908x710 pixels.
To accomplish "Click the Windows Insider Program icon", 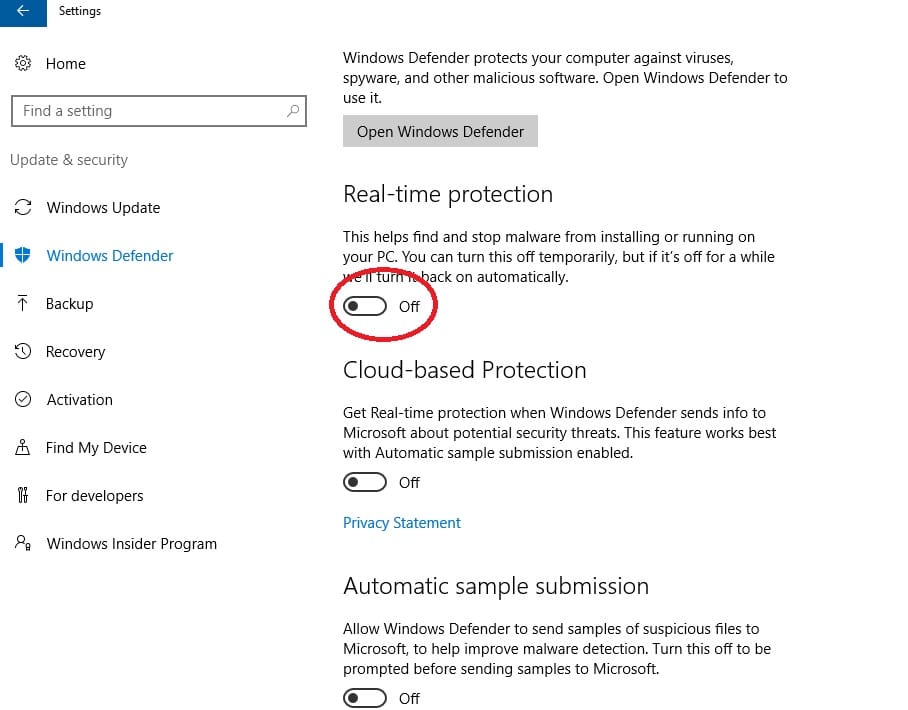I will (23, 544).
